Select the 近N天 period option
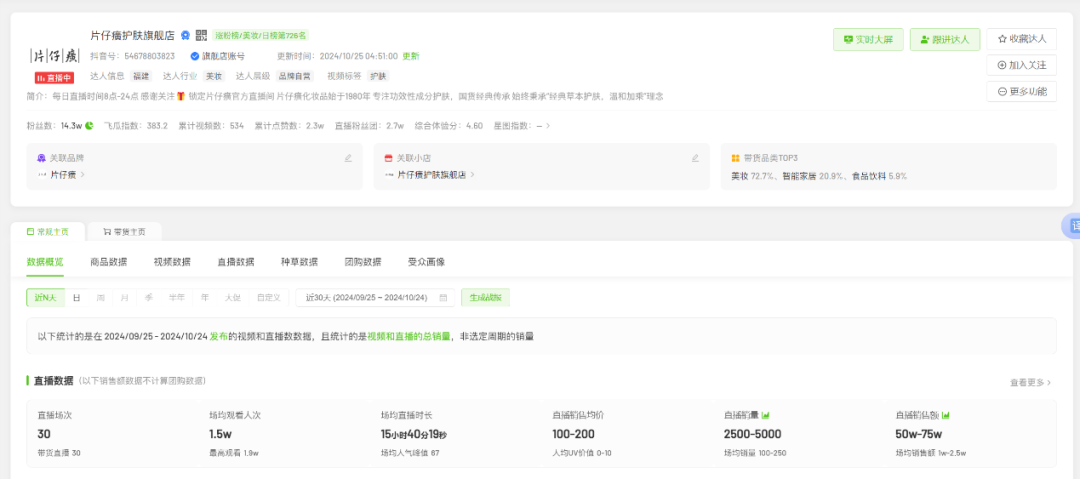1080x479 pixels. coord(45,297)
